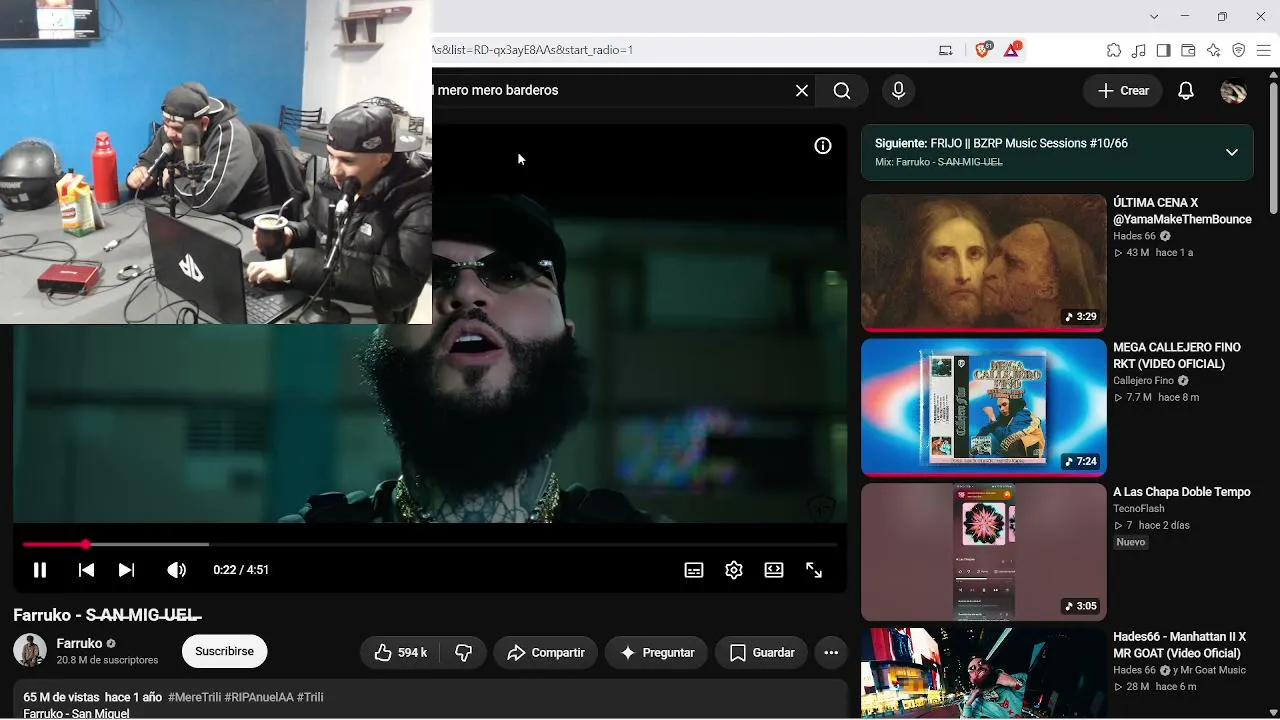1280x720 pixels.
Task: Open the A Las Chapa Doble Tempo title
Action: tap(1182, 492)
